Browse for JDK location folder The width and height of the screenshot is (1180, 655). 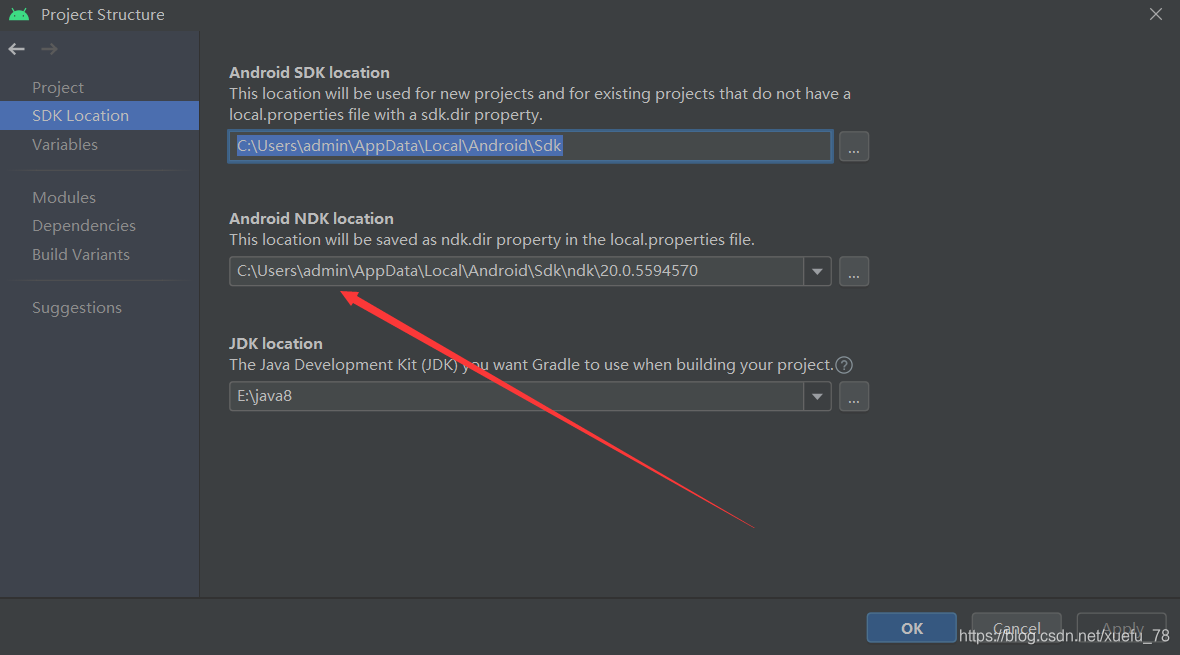[x=853, y=396]
